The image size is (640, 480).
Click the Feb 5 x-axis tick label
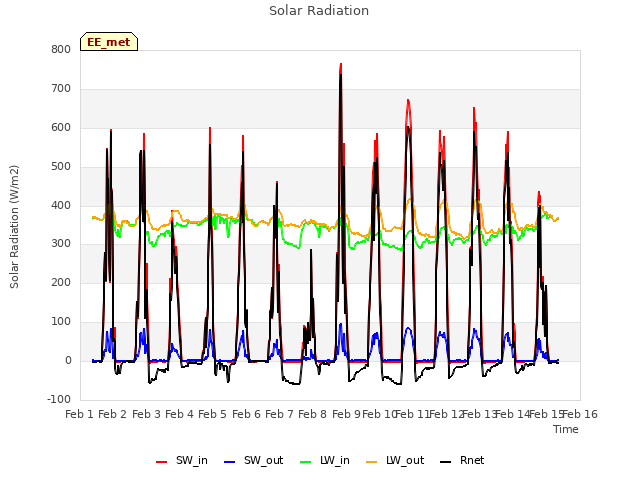pyautogui.click(x=212, y=415)
